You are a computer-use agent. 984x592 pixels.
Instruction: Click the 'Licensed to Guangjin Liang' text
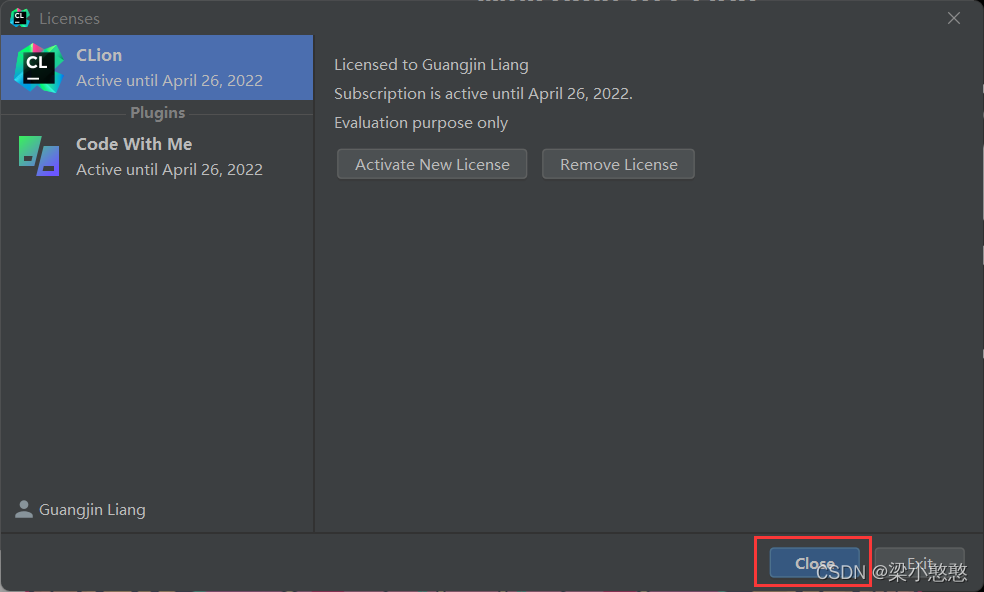(431, 65)
